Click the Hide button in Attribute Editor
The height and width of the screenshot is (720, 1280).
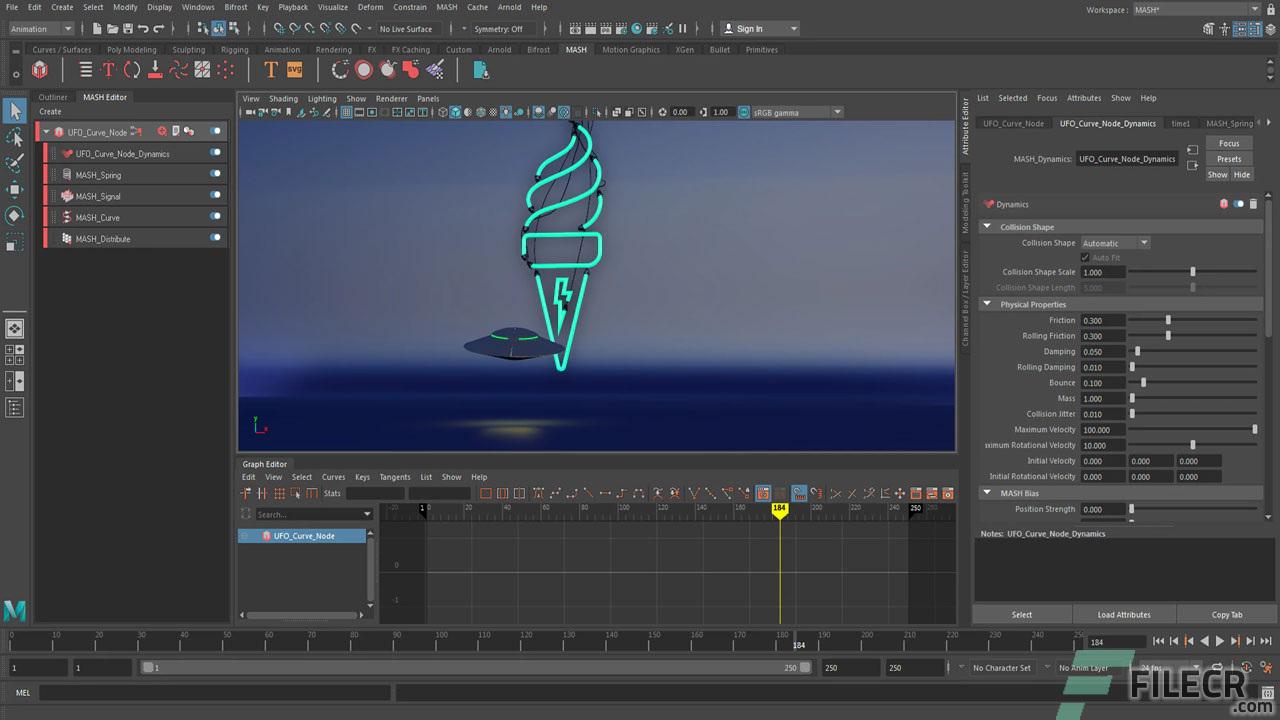click(1242, 174)
